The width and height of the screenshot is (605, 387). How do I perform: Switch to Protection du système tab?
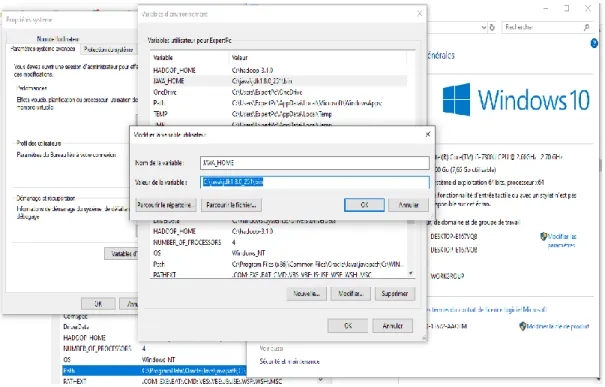pyautogui.click(x=108, y=49)
